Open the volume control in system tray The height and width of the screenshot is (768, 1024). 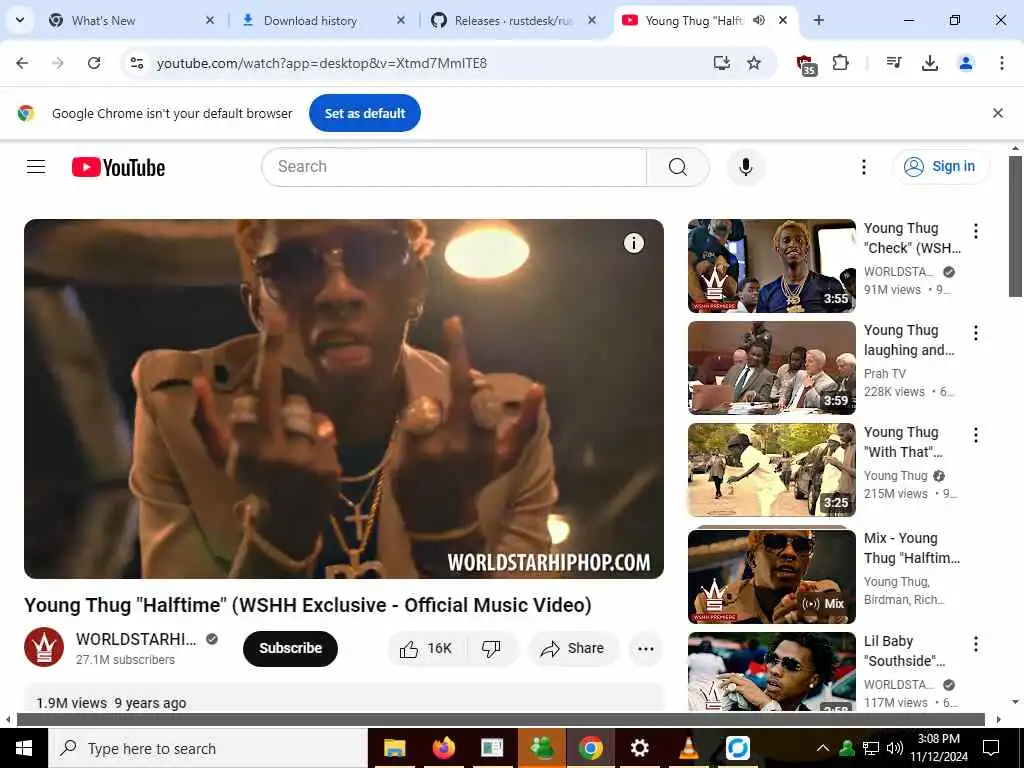[895, 748]
